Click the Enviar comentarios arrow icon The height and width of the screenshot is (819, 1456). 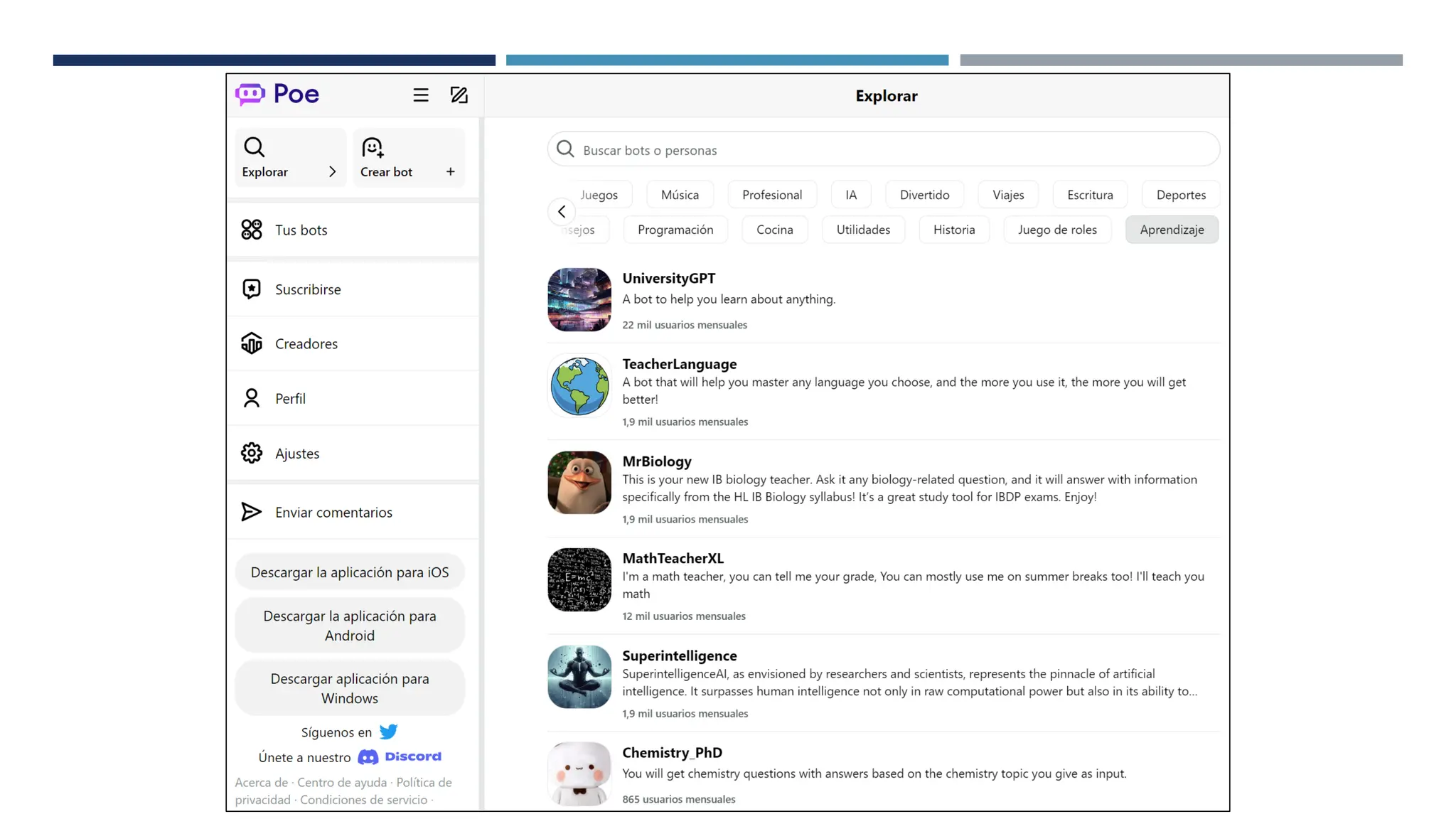[251, 512]
